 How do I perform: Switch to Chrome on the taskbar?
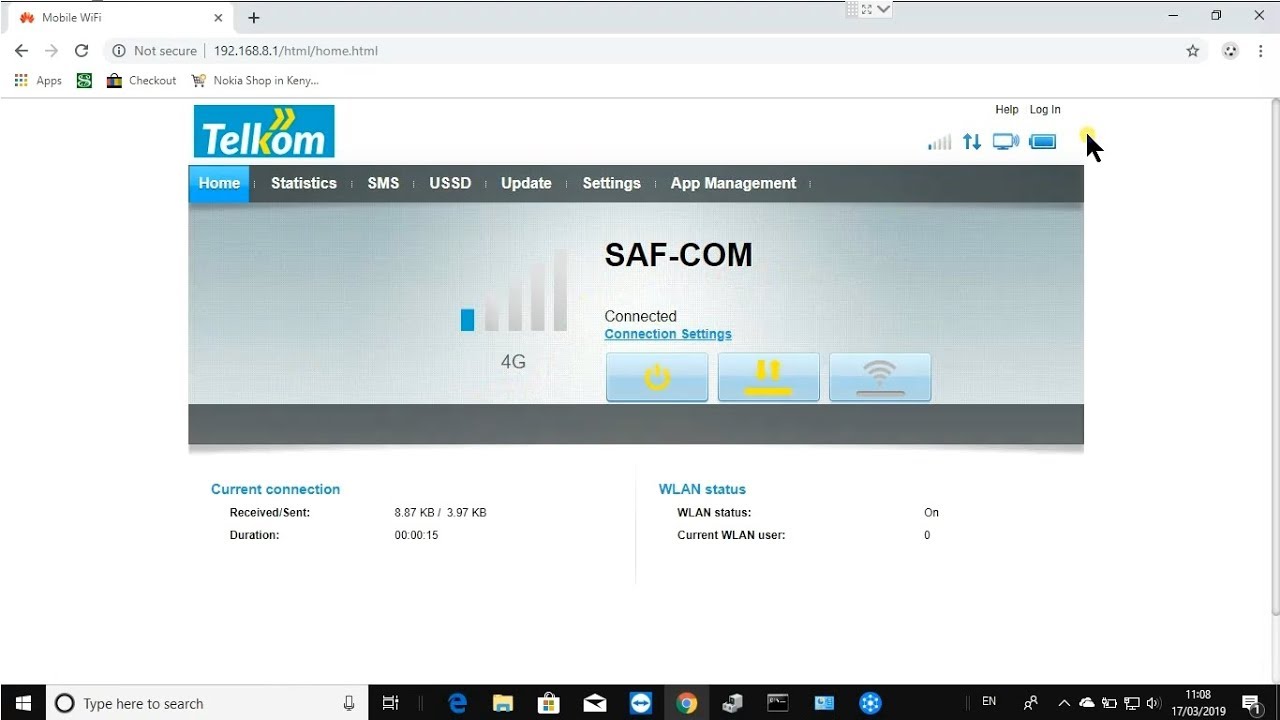(686, 703)
